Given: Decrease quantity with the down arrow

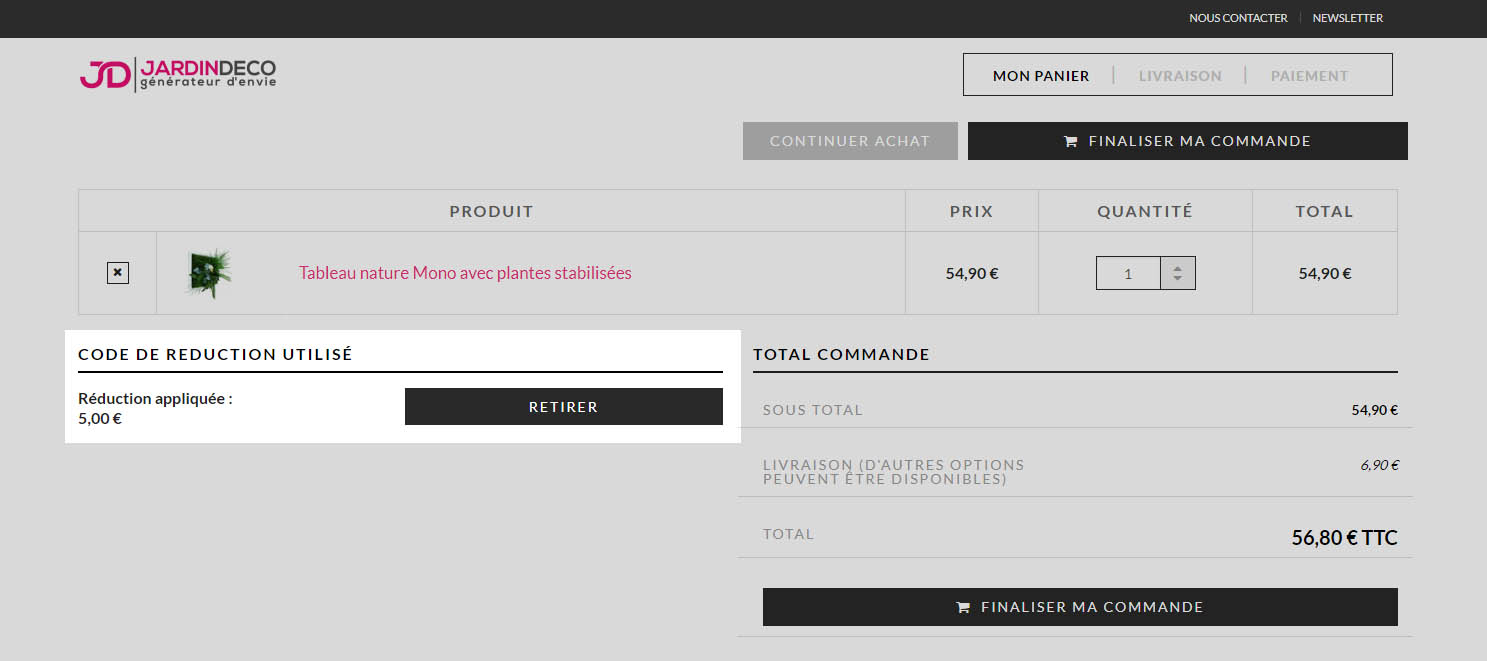Looking at the screenshot, I should pos(1177,279).
